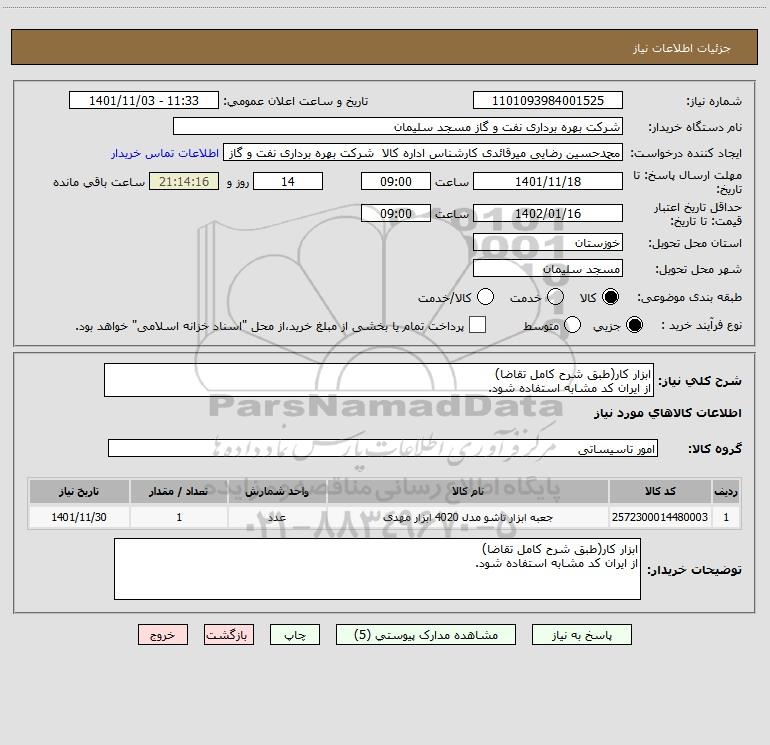Screen dimensions: 770x745
Task: Open the اطلاعات تماس خریدار link
Action: [165, 153]
